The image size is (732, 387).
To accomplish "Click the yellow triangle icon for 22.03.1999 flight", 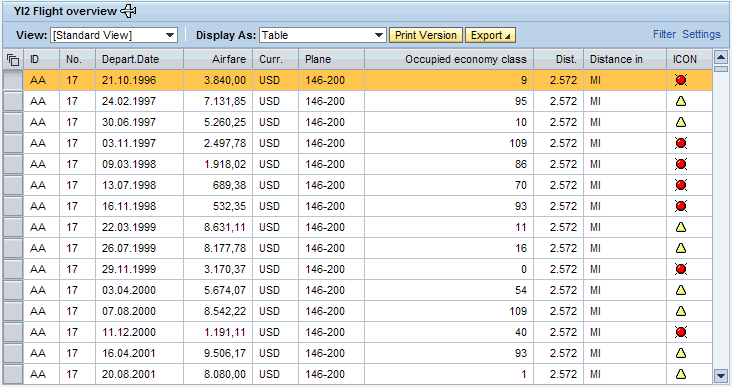I will point(681,227).
